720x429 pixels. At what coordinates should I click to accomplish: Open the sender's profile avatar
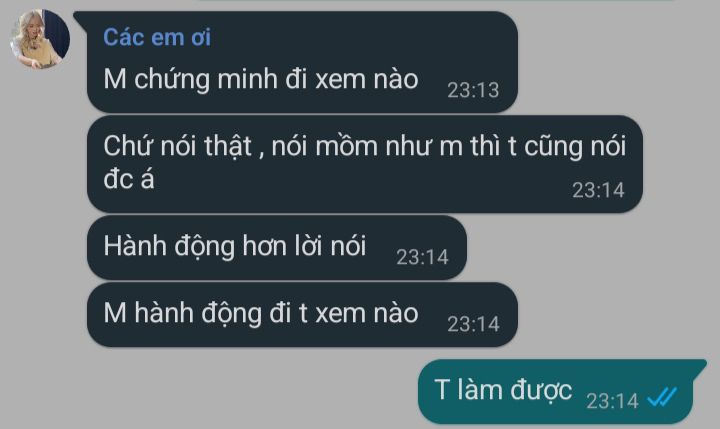(40, 39)
